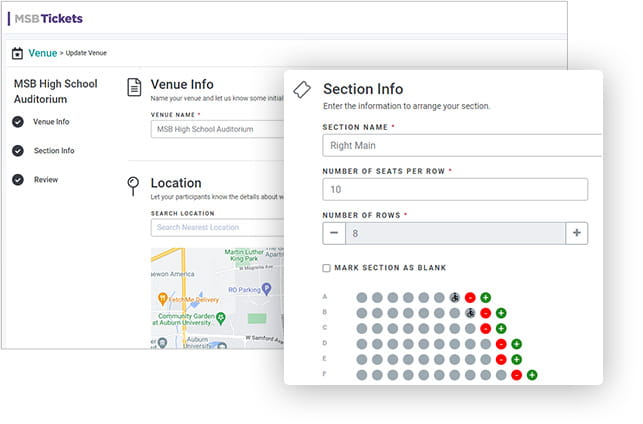
Task: Select the wheelchair accessible seat in row A
Action: pyautogui.click(x=454, y=298)
